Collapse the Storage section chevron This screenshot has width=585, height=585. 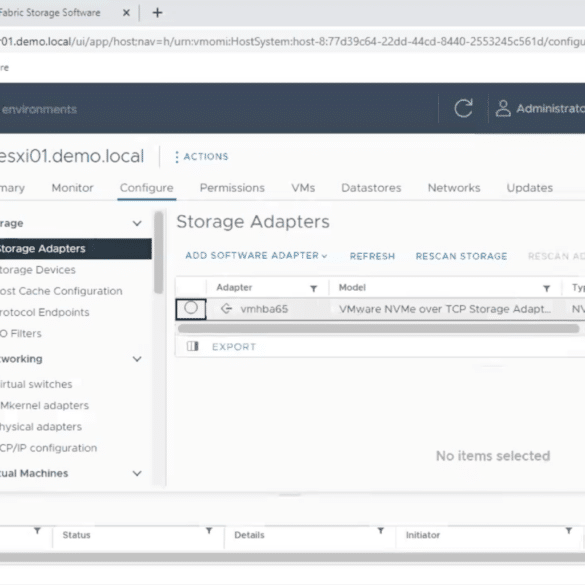pos(137,223)
